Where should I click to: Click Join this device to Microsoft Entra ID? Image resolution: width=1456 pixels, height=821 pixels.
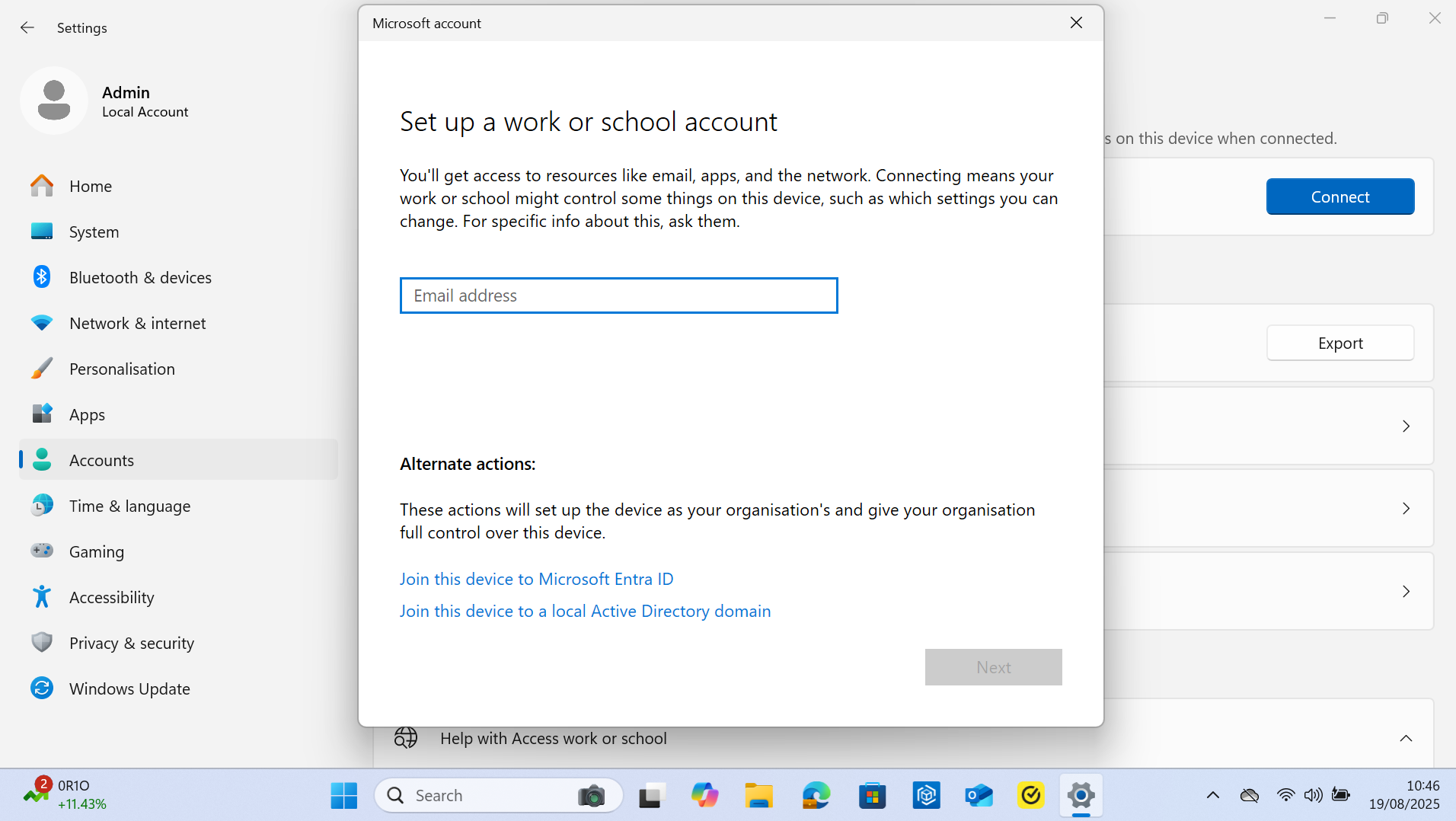tap(536, 579)
